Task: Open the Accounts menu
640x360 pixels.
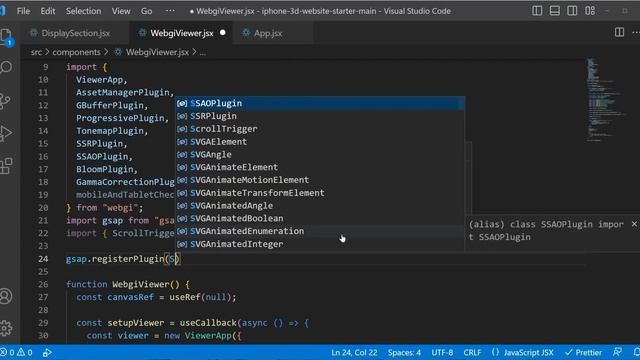Action: click(6, 296)
